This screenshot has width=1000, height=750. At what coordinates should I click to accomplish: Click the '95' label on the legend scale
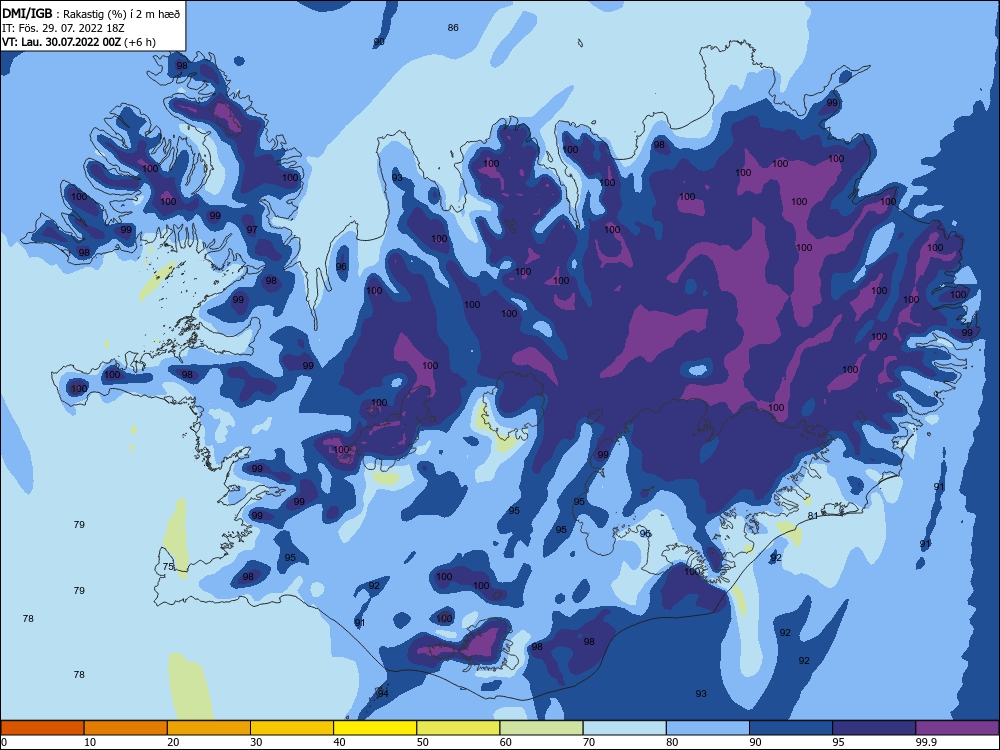click(x=838, y=742)
